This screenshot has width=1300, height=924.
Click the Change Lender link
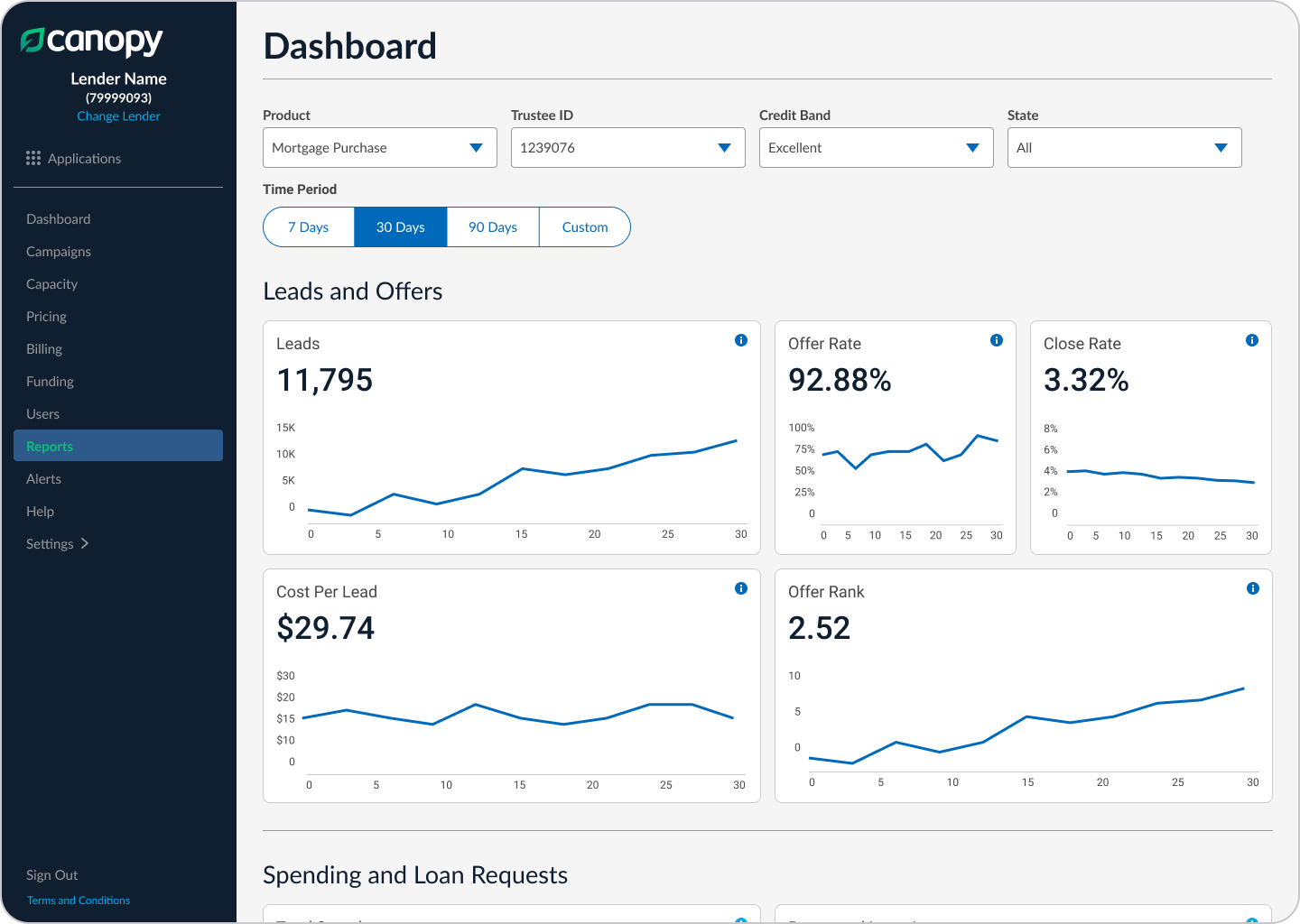coord(118,116)
